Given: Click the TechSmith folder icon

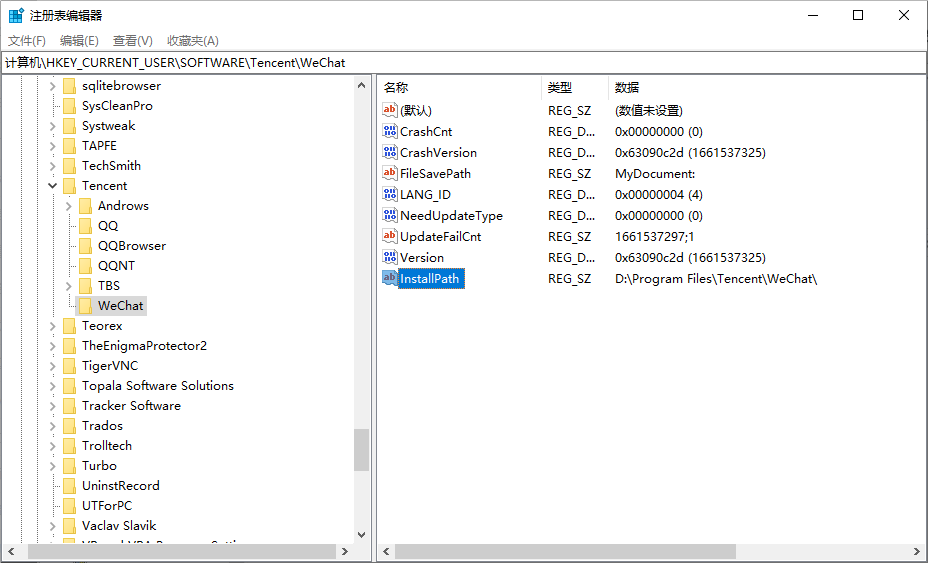Looking at the screenshot, I should pos(69,166).
